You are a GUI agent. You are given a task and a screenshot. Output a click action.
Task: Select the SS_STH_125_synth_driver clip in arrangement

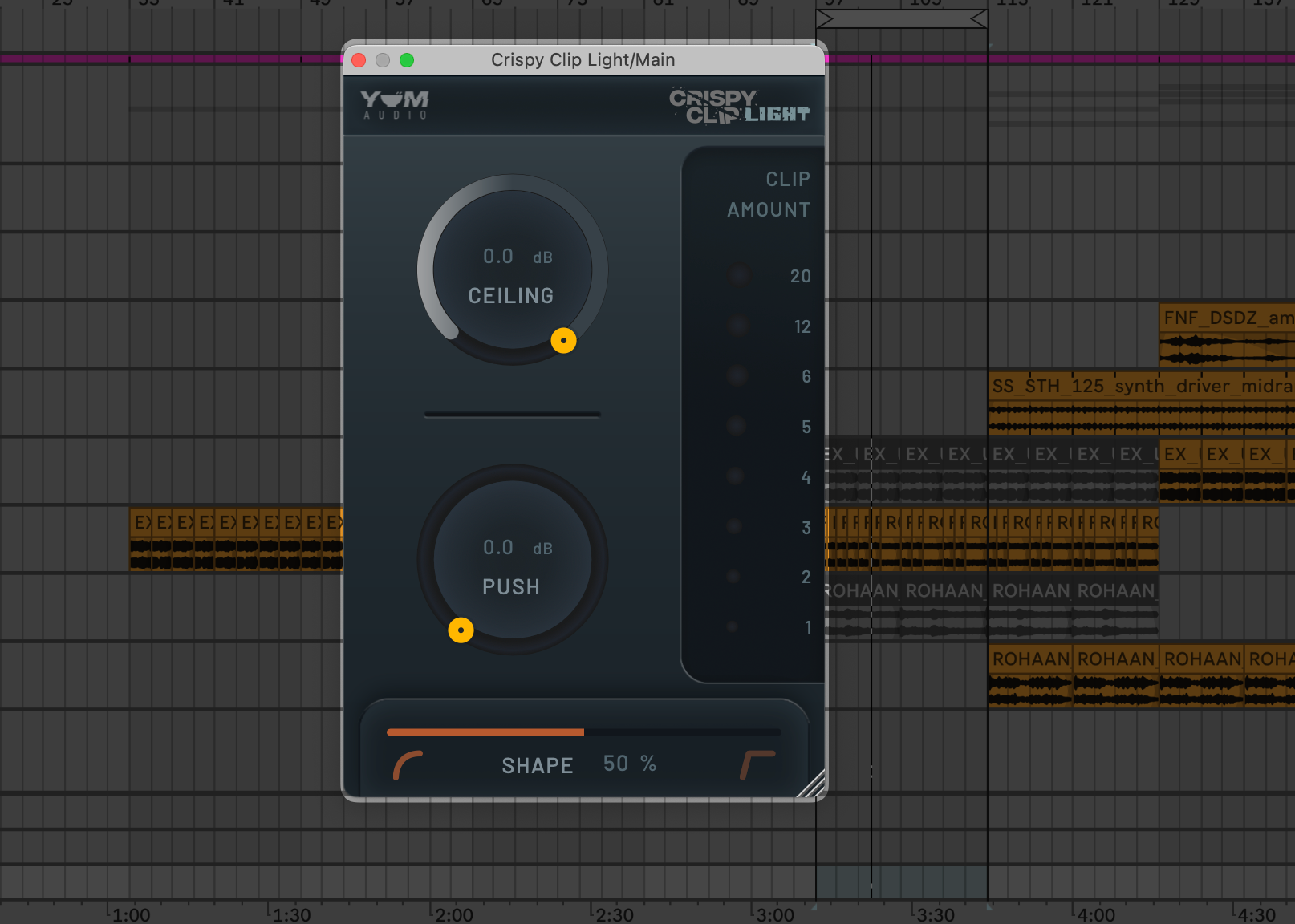(1141, 403)
